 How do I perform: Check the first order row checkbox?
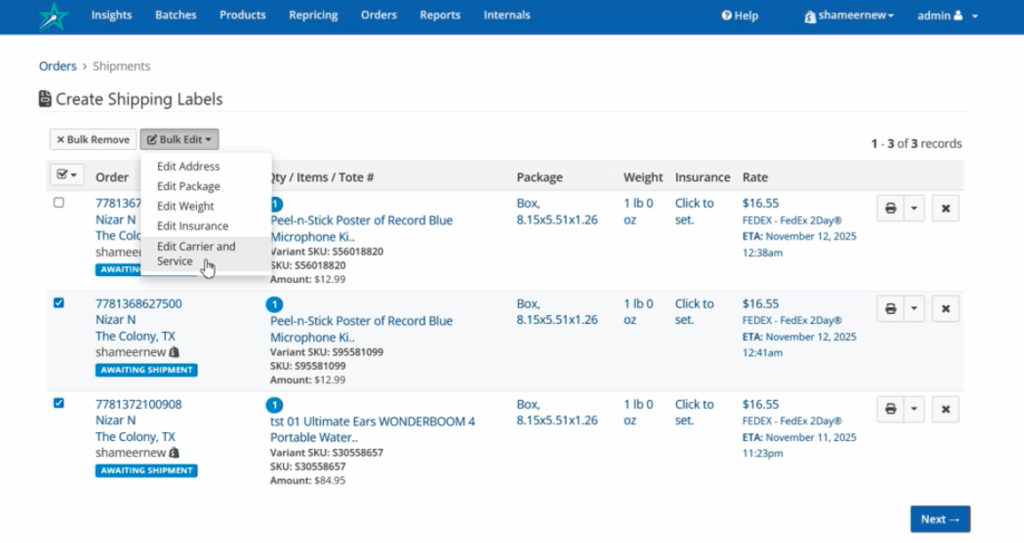click(x=59, y=202)
